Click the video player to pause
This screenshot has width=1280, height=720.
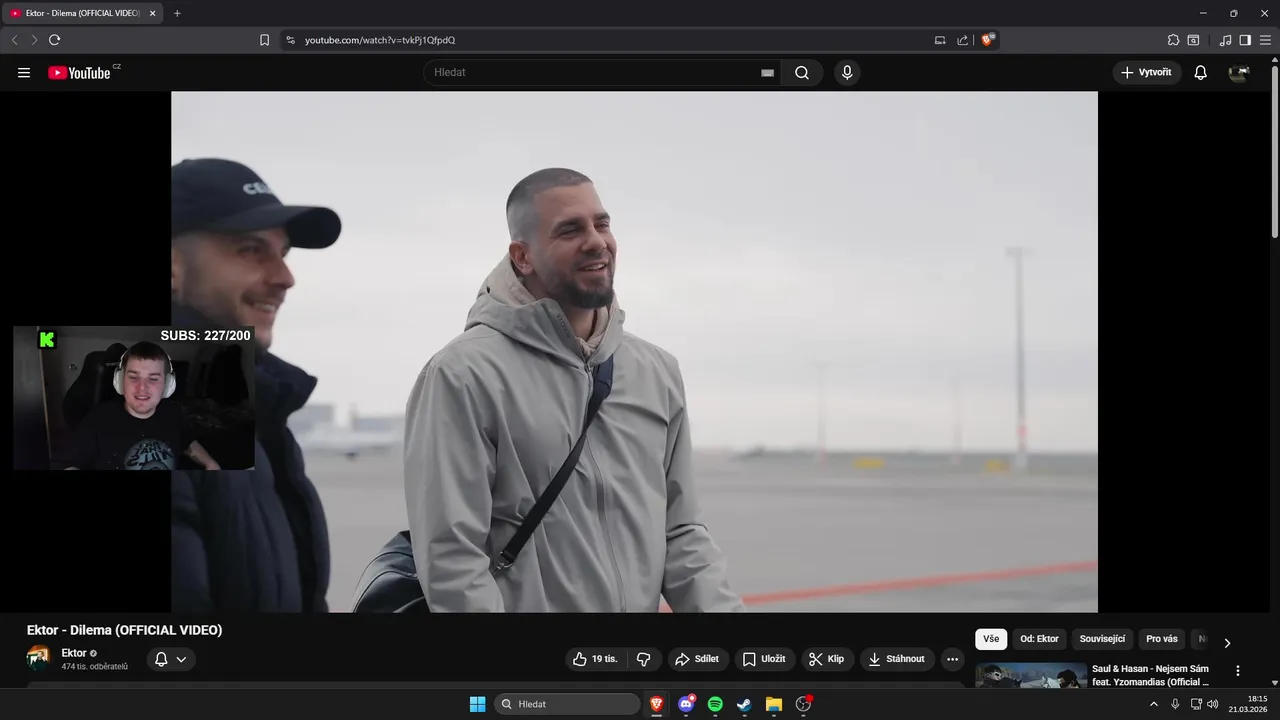tap(634, 352)
